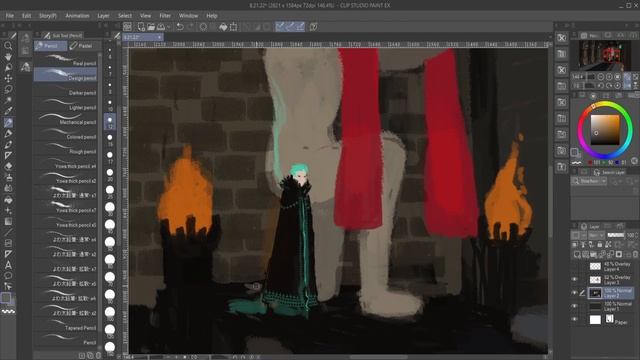Click the Fill bucket icon in command bar

click(223, 27)
